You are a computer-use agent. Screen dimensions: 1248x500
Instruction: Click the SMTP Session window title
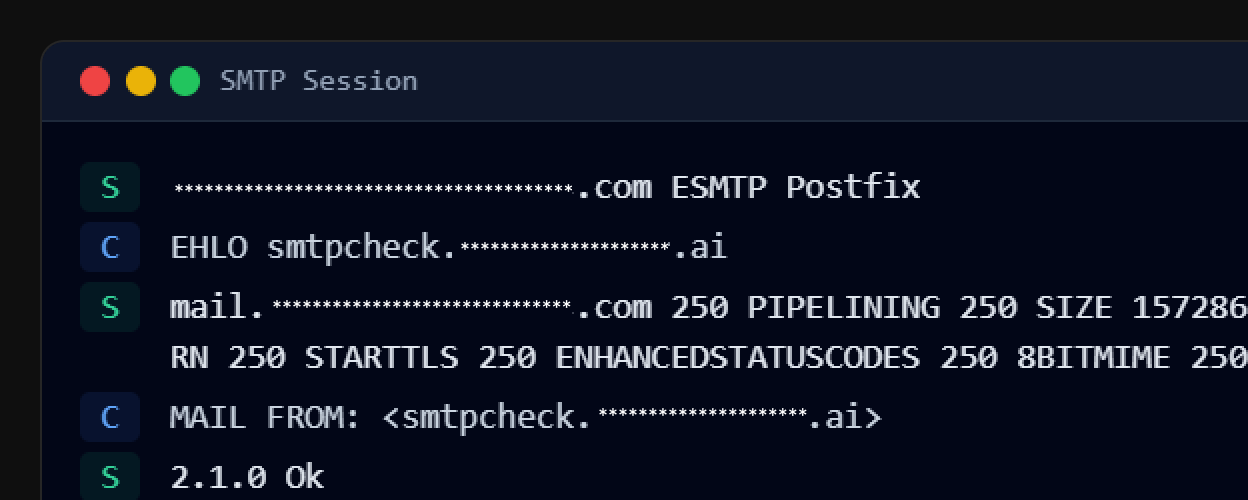318,81
